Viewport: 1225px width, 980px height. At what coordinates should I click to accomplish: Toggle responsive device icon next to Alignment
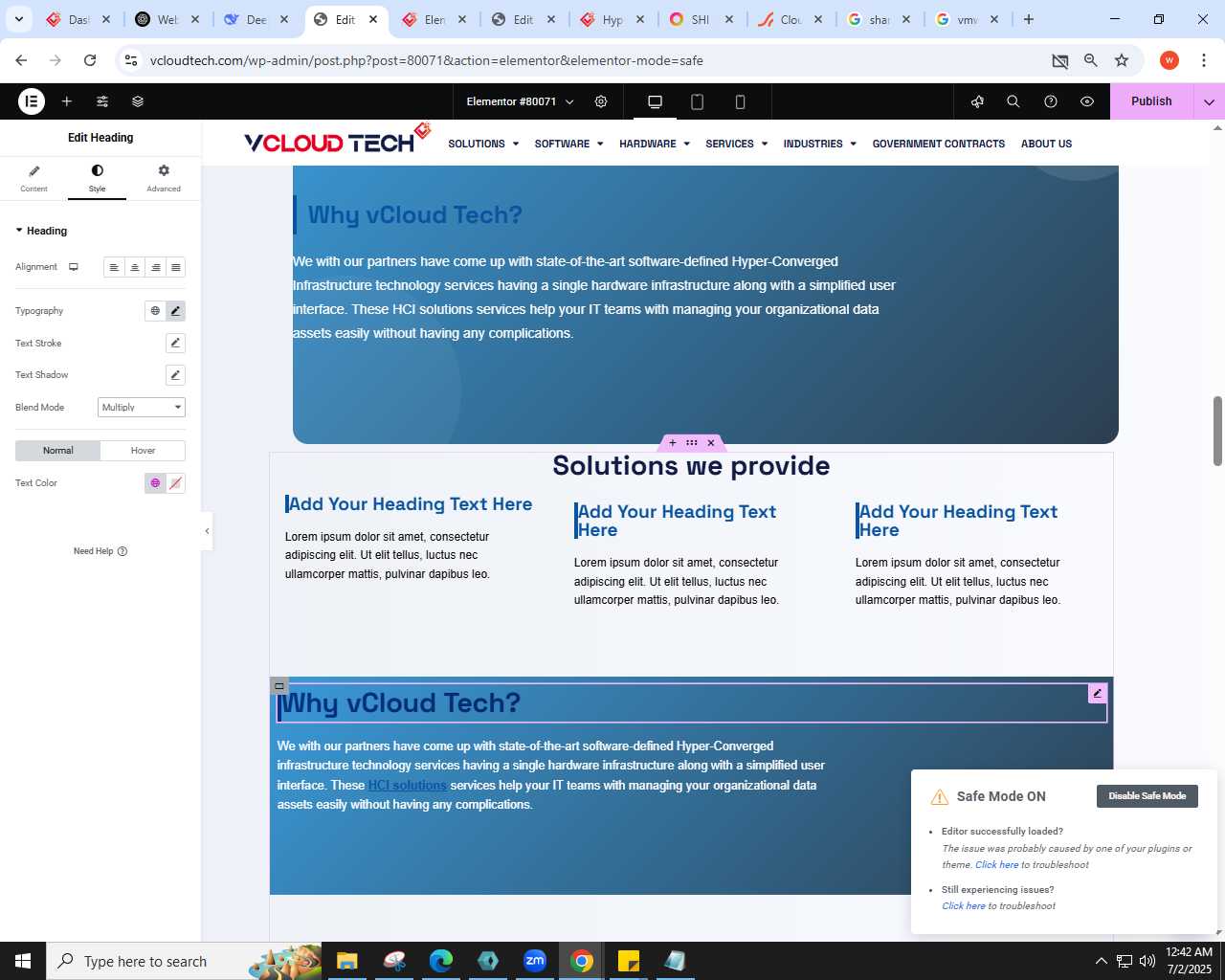point(74,267)
